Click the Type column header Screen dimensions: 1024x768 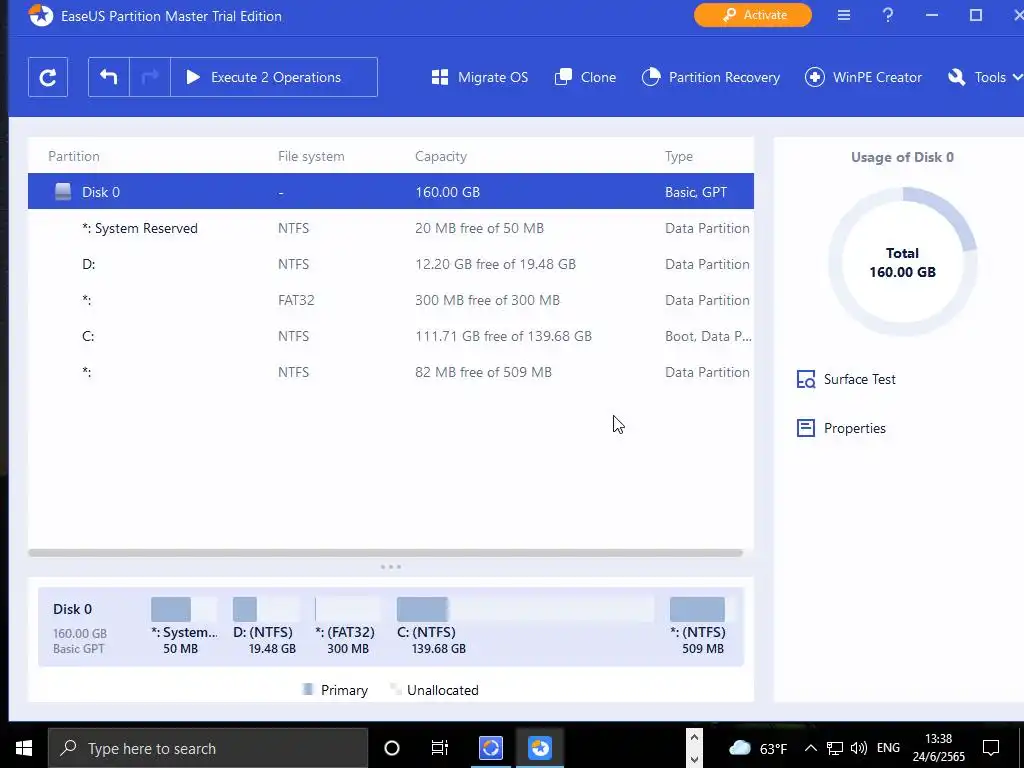pyautogui.click(x=679, y=156)
